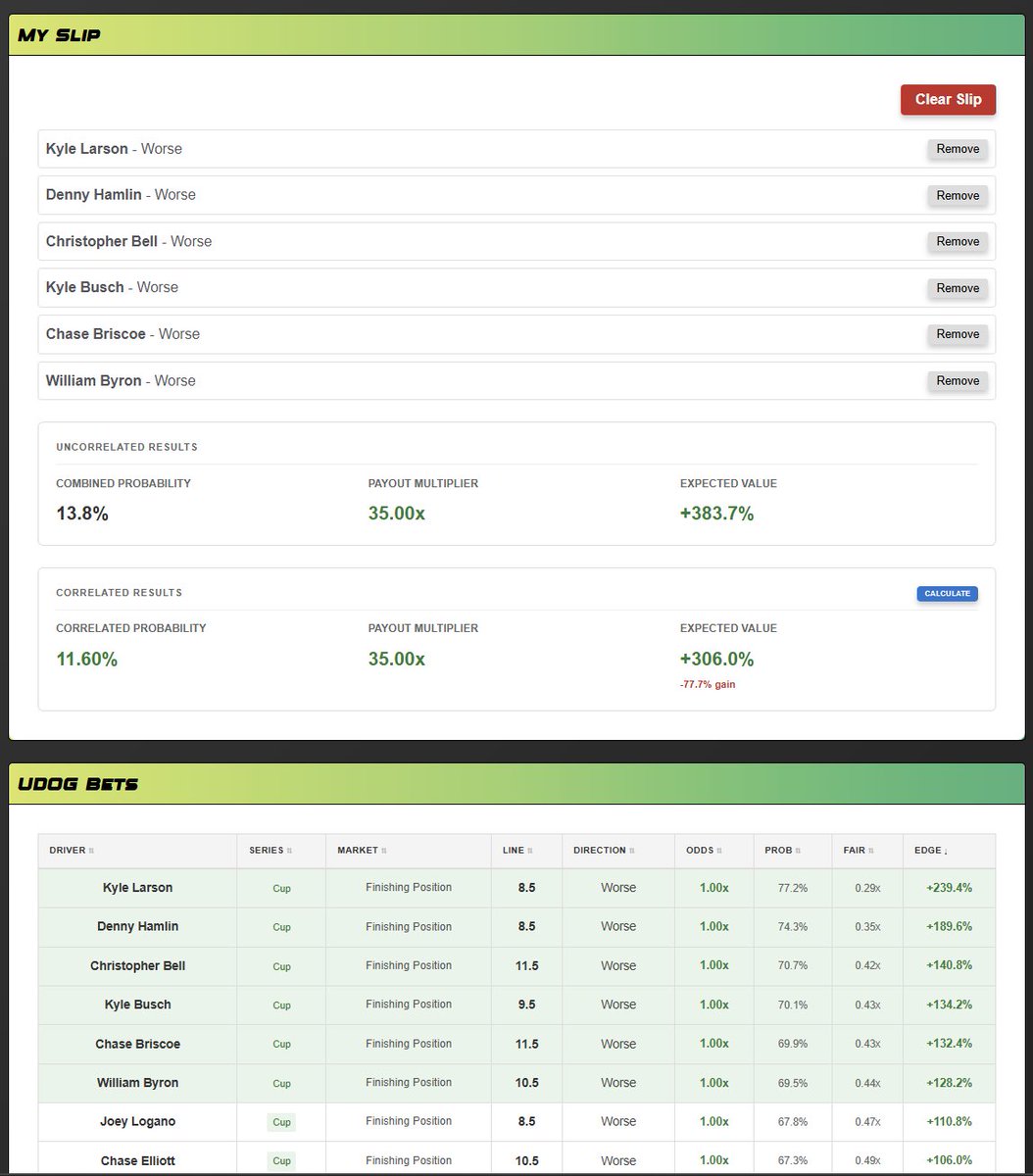Sort the table by the LINE icon
The height and width of the screenshot is (1176, 1033).
pyautogui.click(x=532, y=851)
